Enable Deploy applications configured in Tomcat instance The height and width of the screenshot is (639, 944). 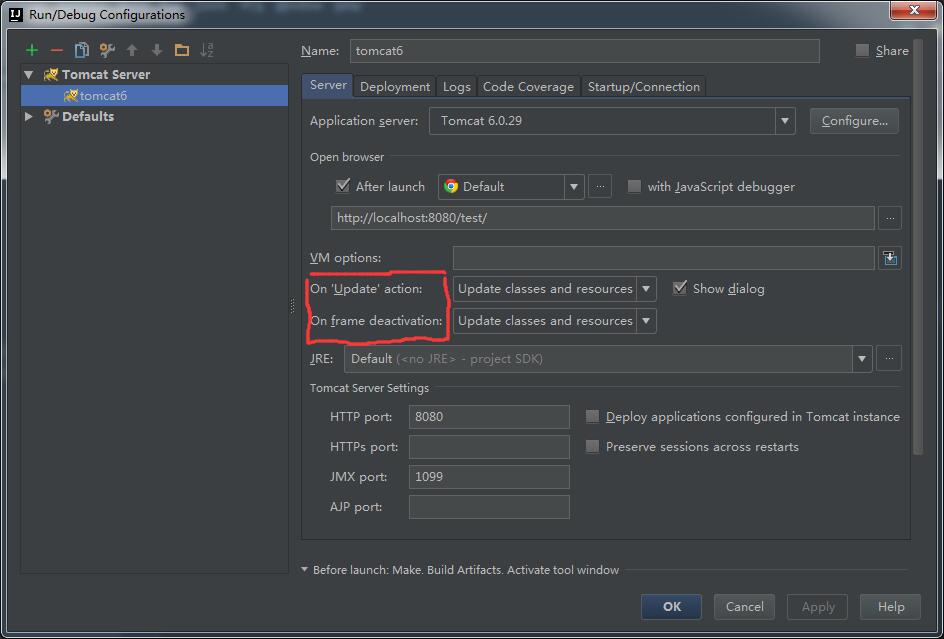coord(592,417)
